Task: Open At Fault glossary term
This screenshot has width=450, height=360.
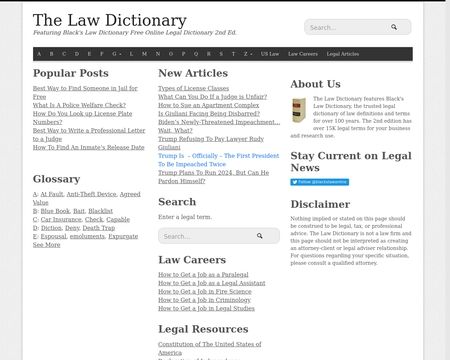Action: coord(52,194)
